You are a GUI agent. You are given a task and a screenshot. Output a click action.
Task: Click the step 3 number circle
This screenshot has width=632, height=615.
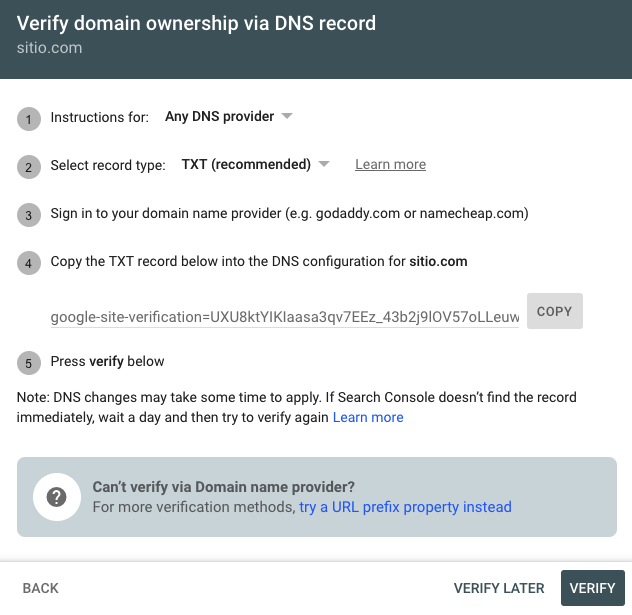pyautogui.click(x=29, y=215)
